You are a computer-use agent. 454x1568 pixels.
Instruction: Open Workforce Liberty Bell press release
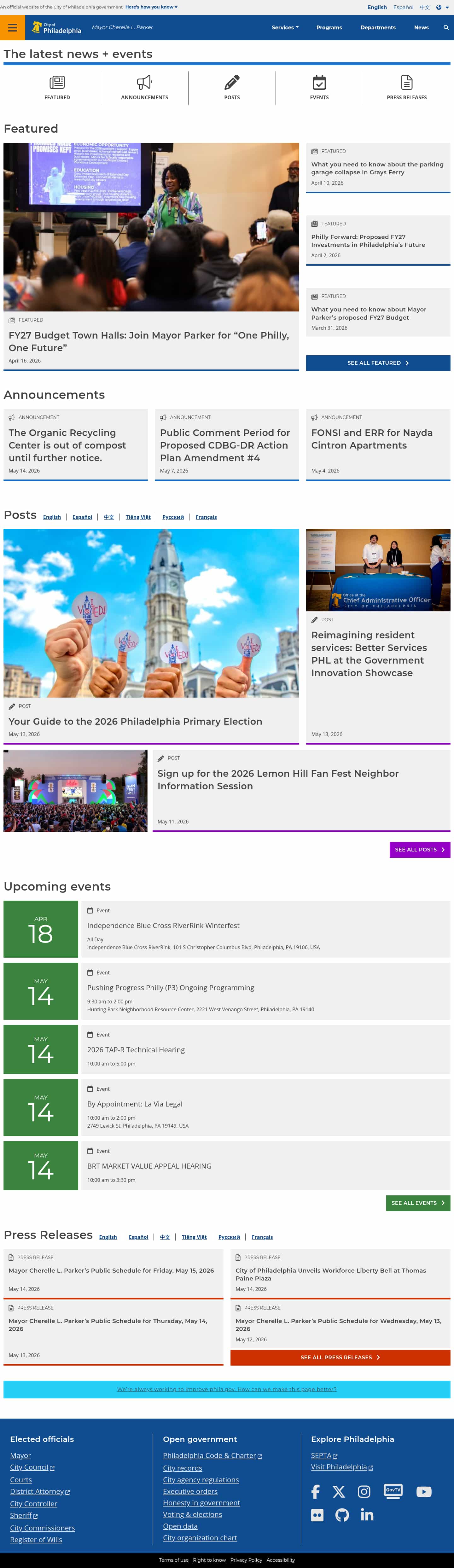(x=330, y=1274)
